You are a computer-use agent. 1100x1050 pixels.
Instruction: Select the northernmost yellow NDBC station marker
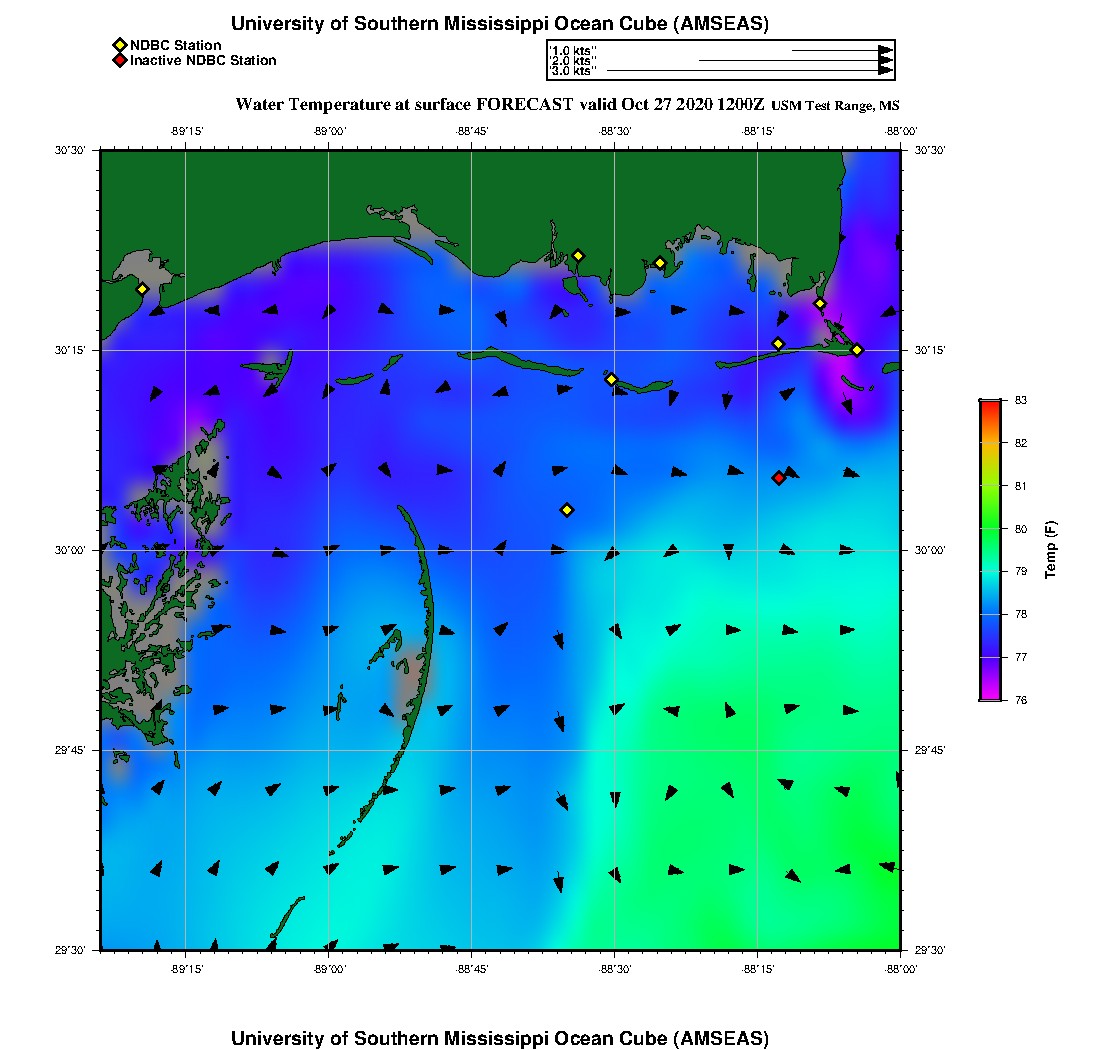point(578,255)
